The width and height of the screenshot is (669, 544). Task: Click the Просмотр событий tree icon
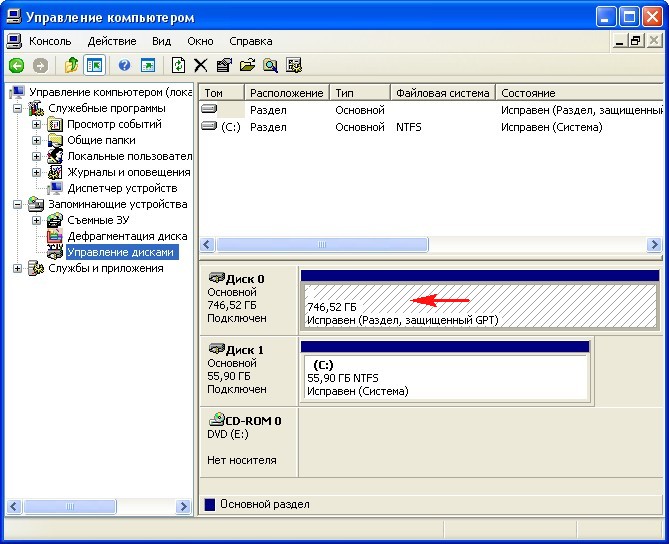(55, 124)
